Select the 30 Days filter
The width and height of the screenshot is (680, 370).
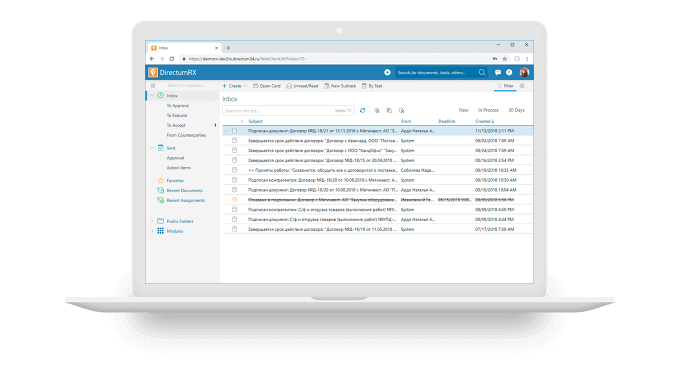point(516,110)
